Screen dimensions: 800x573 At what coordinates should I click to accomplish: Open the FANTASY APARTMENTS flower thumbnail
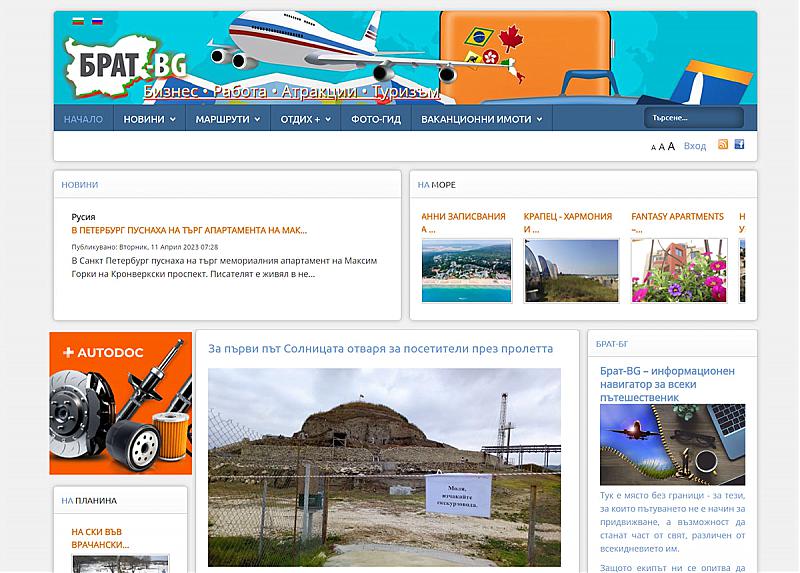coord(679,270)
